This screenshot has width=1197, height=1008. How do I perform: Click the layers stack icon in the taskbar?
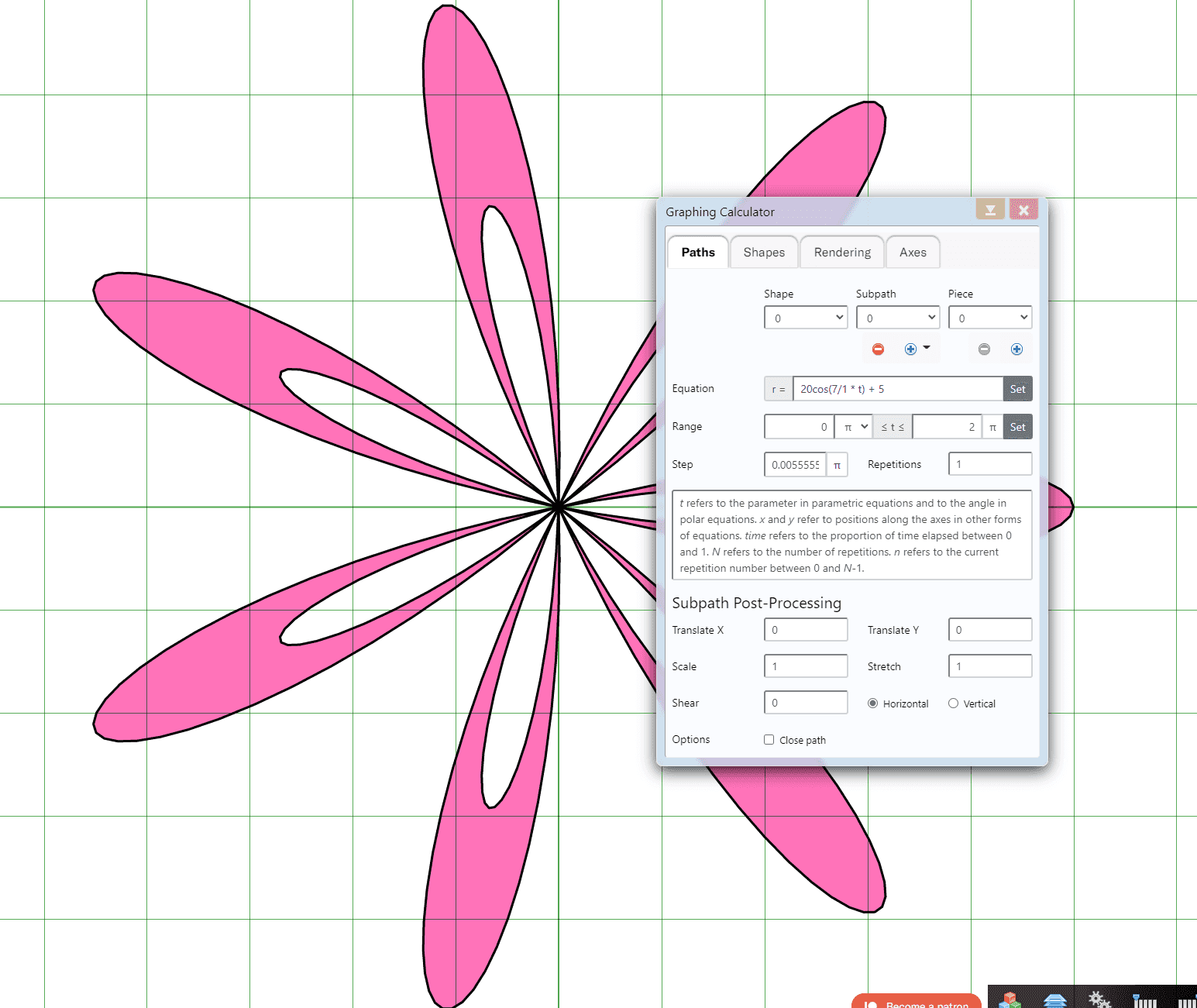1054,999
